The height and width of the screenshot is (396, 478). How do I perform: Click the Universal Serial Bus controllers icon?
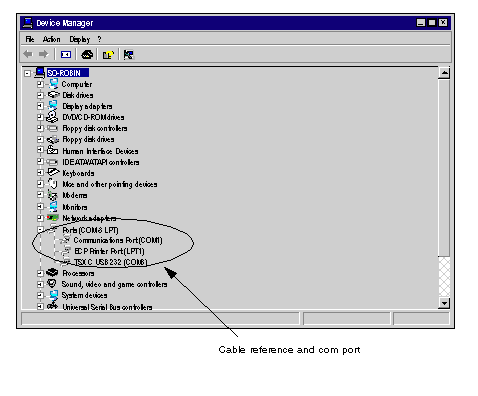52,305
